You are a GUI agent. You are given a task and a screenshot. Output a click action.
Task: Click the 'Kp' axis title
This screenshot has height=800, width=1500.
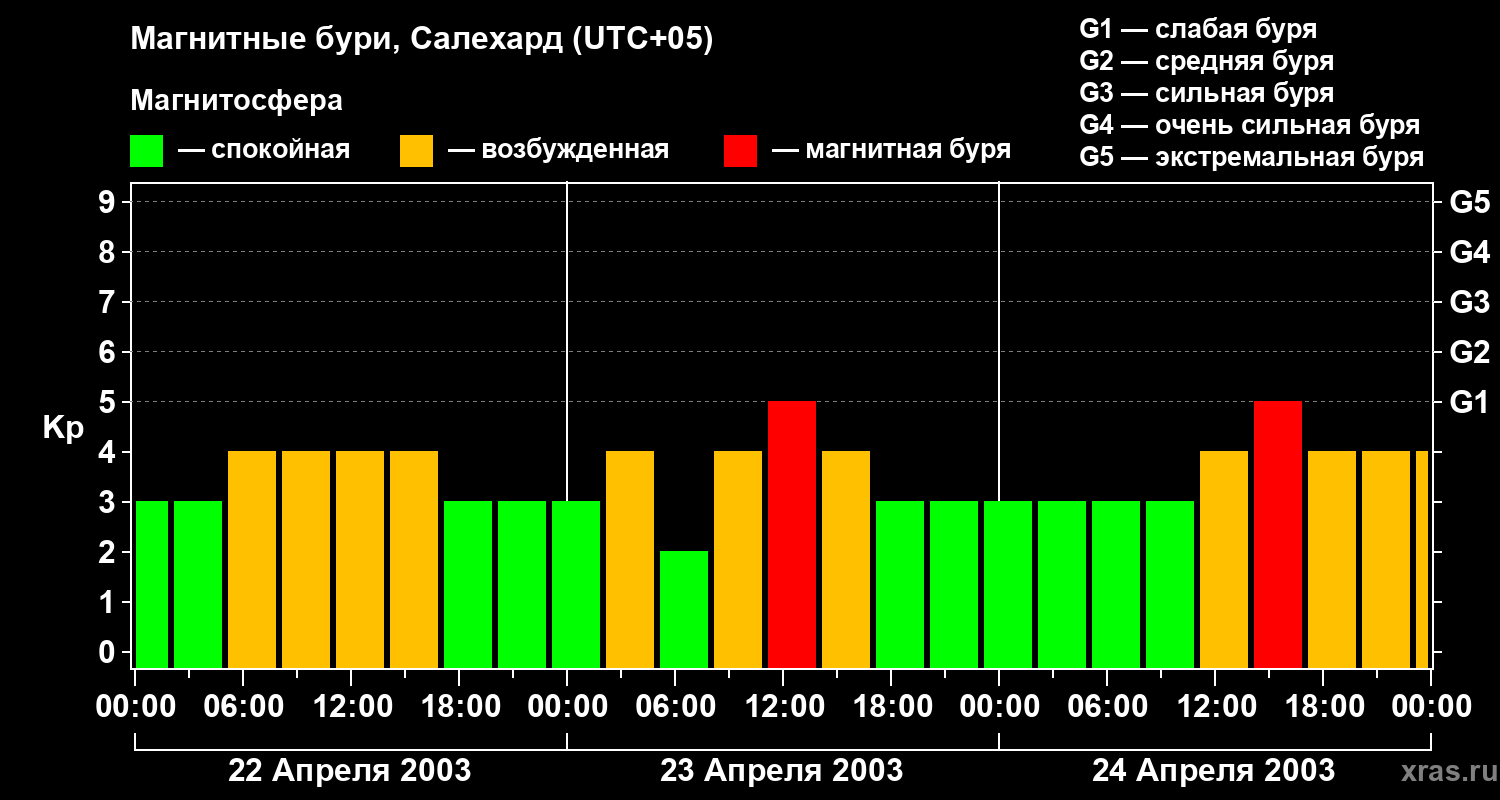[x=63, y=428]
